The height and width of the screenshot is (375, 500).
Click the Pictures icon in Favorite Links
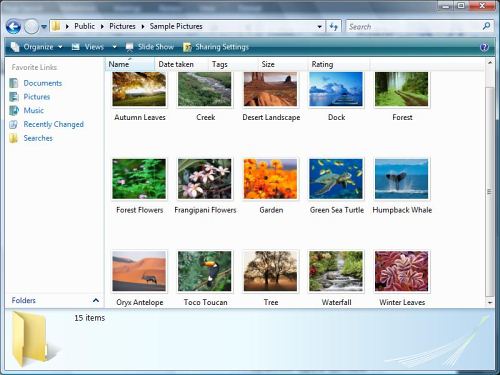tap(14, 97)
